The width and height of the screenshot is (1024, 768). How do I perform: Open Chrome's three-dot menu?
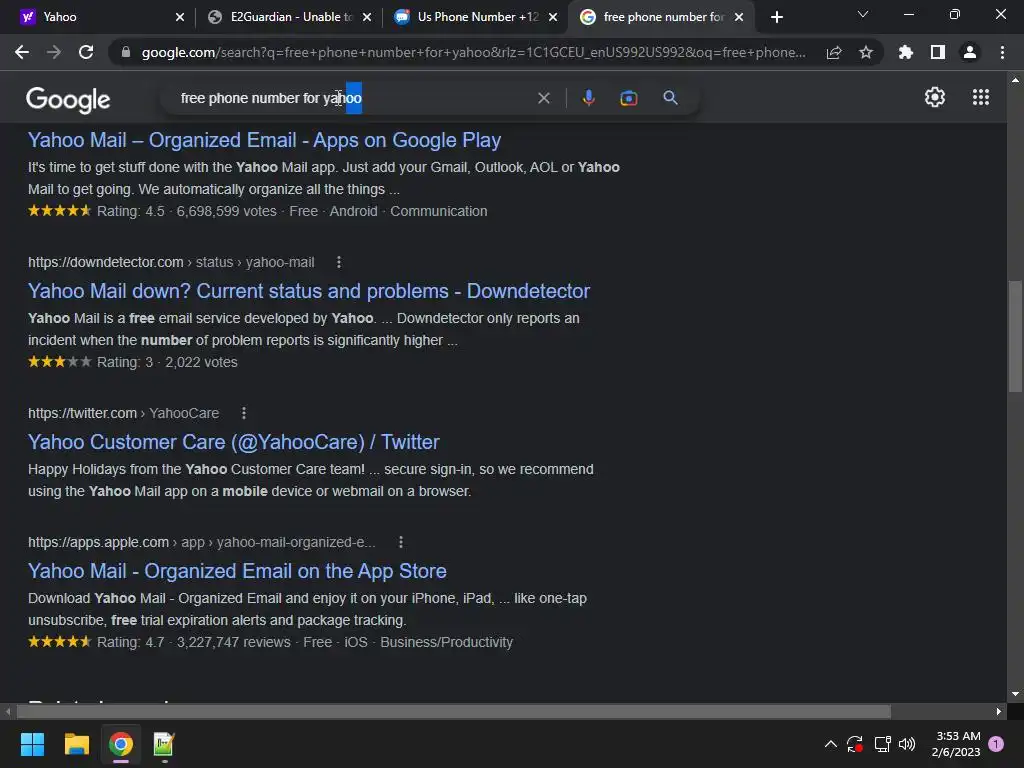(x=1002, y=52)
